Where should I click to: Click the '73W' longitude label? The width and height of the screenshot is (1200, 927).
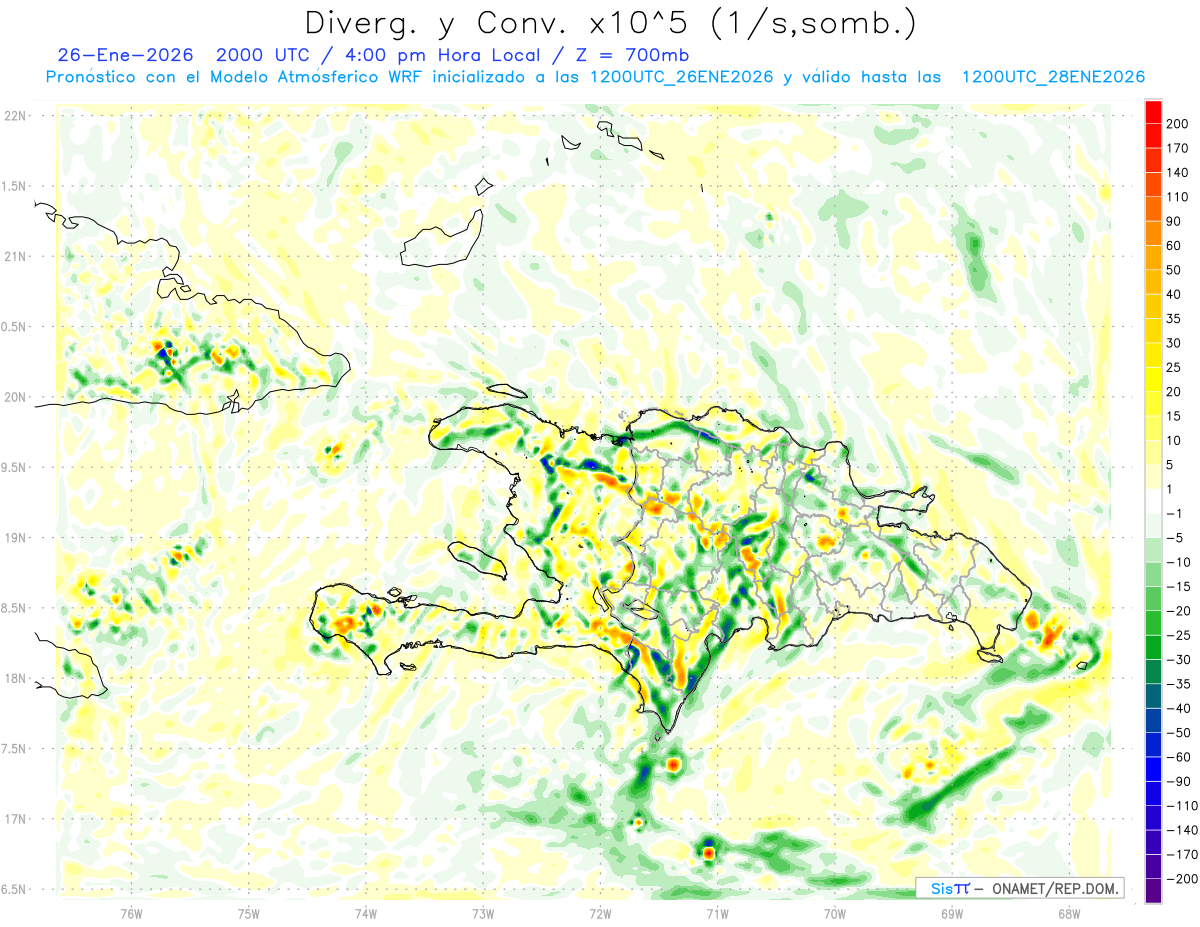483,913
